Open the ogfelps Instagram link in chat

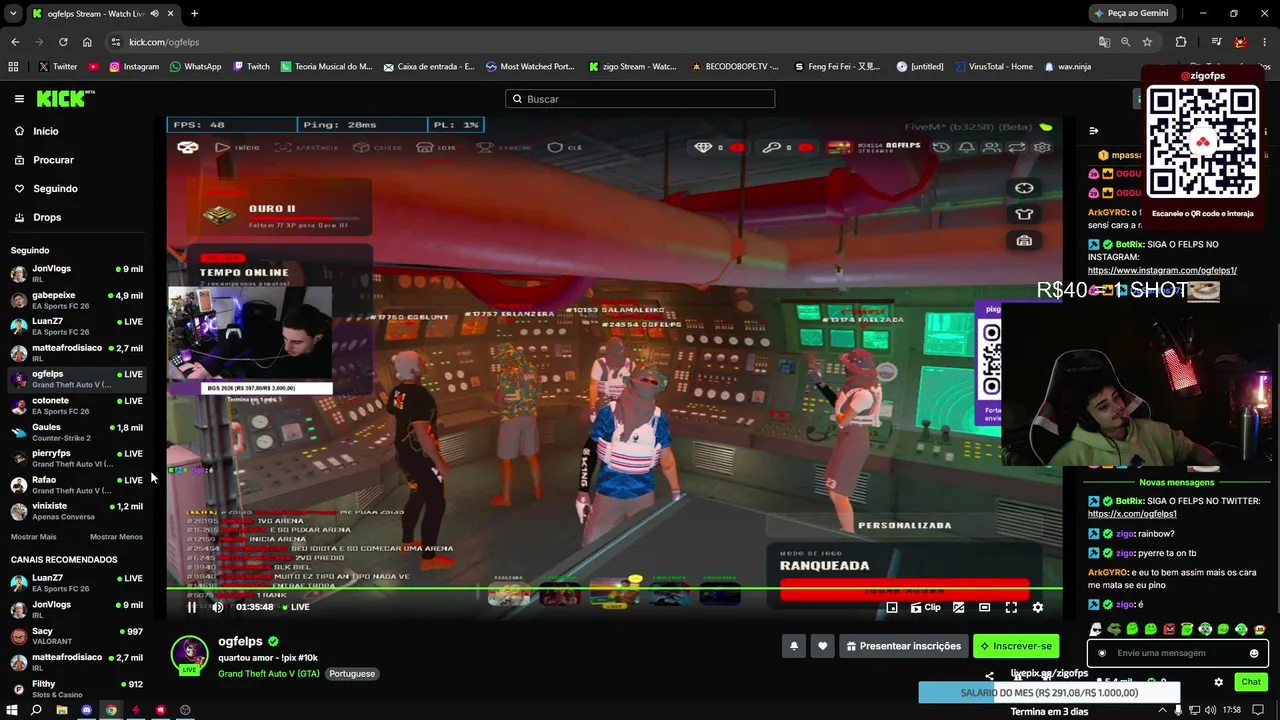(x=1162, y=270)
